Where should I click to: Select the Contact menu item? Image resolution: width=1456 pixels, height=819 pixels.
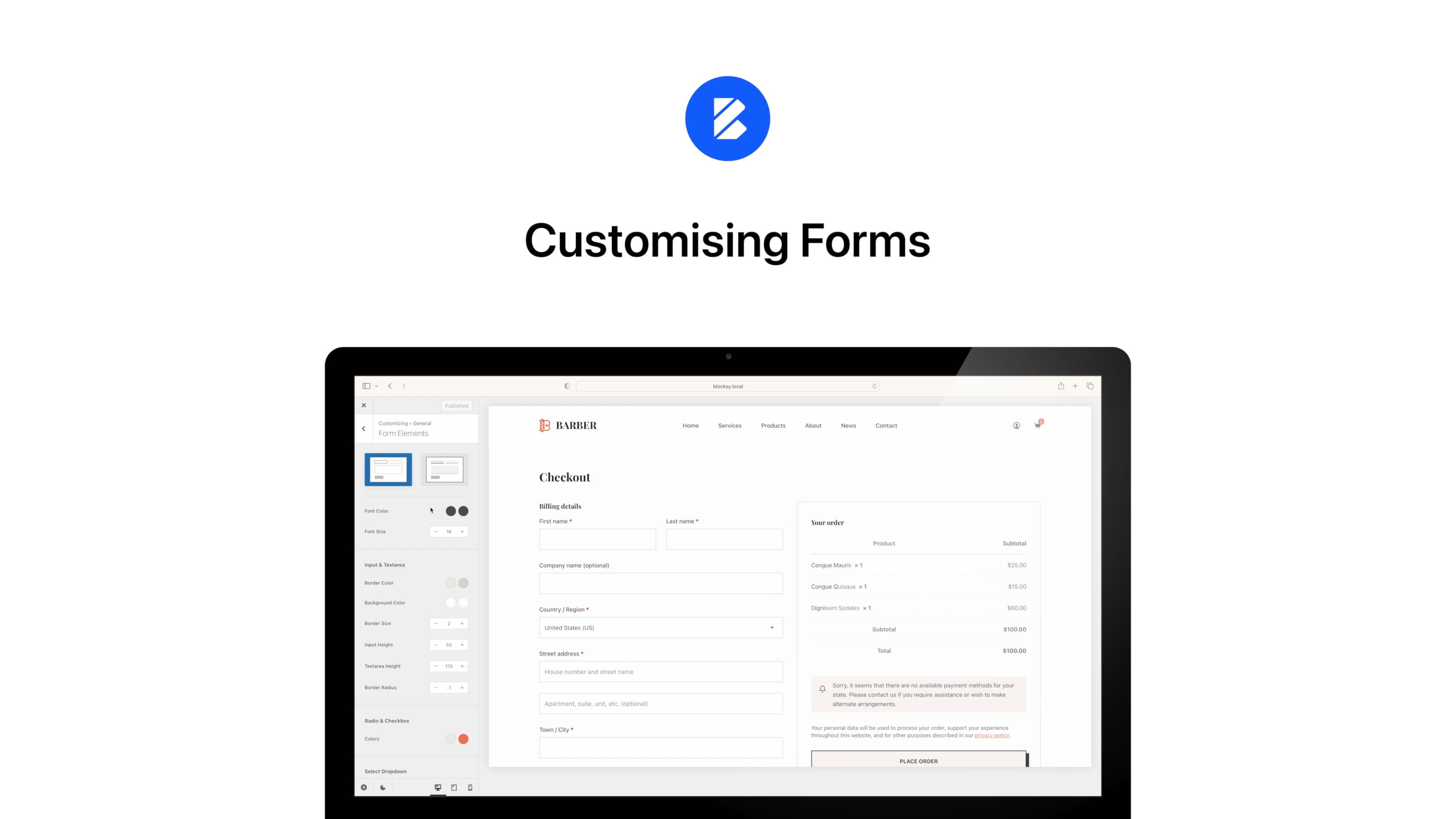click(x=885, y=425)
